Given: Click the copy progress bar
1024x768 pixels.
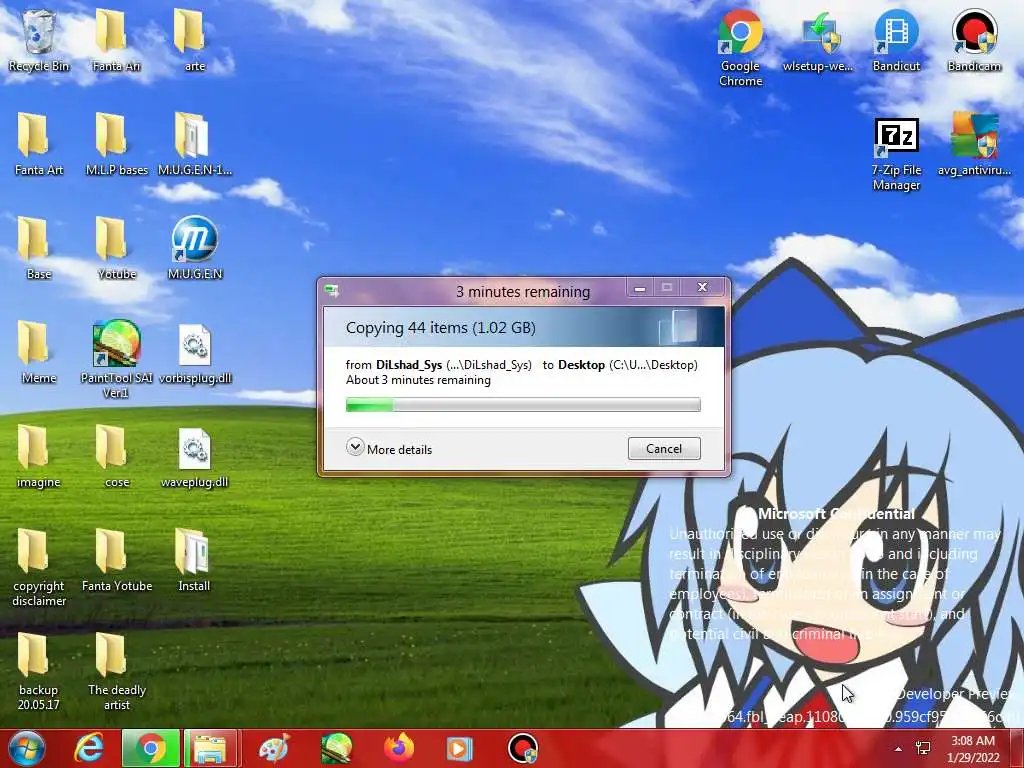Looking at the screenshot, I should pos(523,405).
